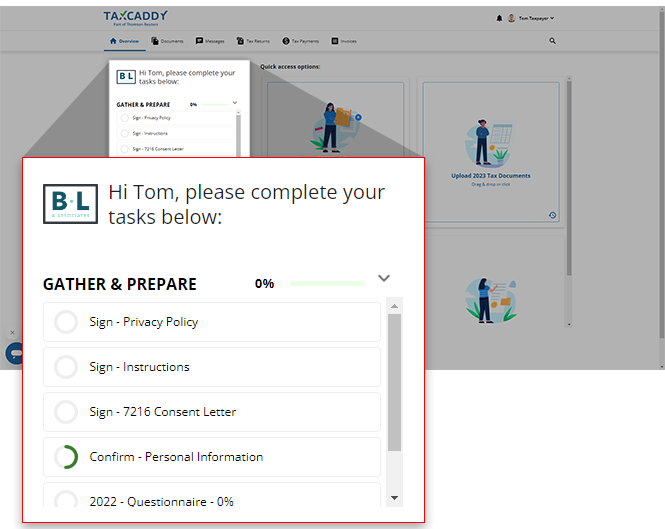The width and height of the screenshot is (665, 529).
Task: Click status circle beside 2022 - Questionnaire
Action: pos(66,499)
